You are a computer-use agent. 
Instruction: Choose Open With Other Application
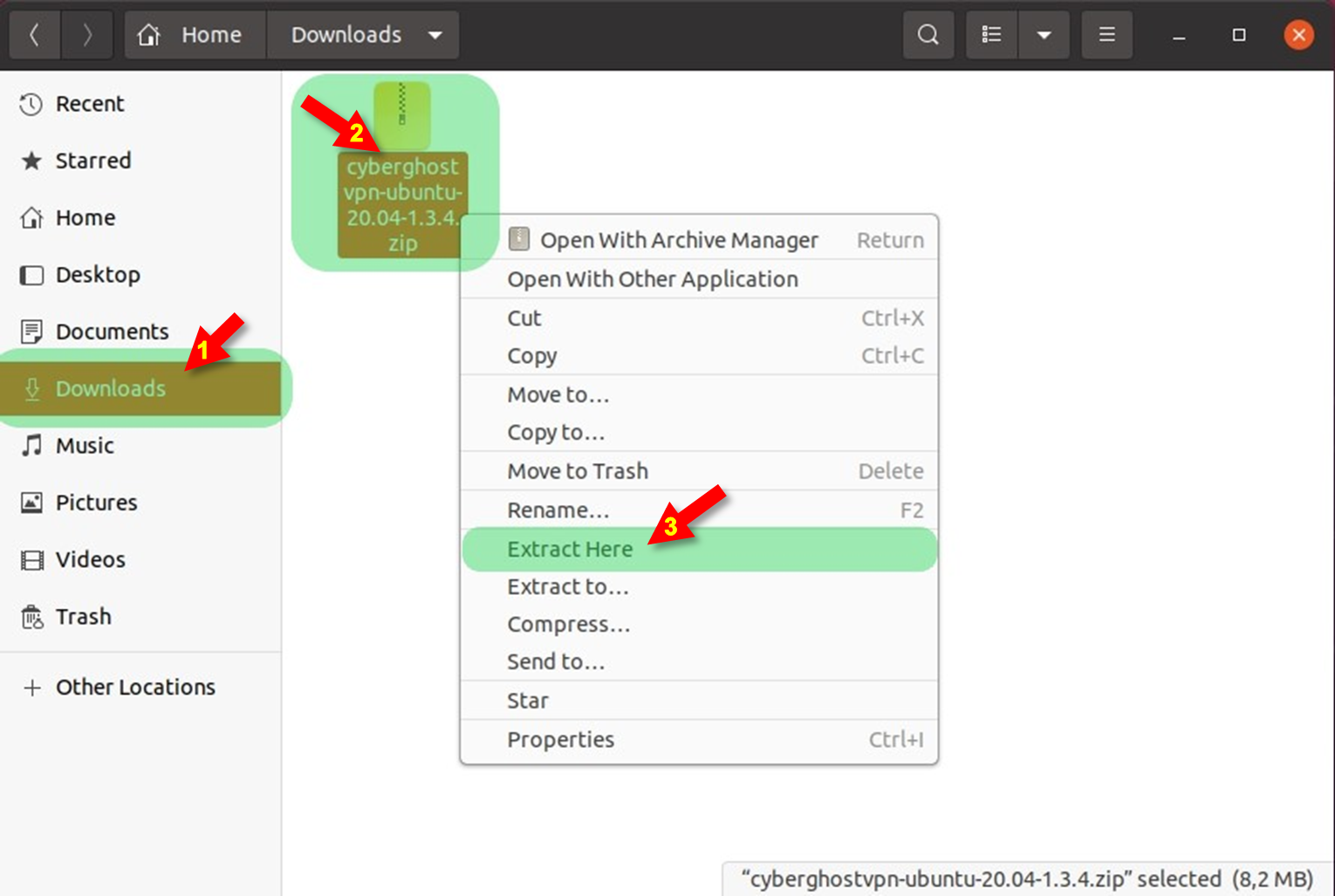coord(699,279)
